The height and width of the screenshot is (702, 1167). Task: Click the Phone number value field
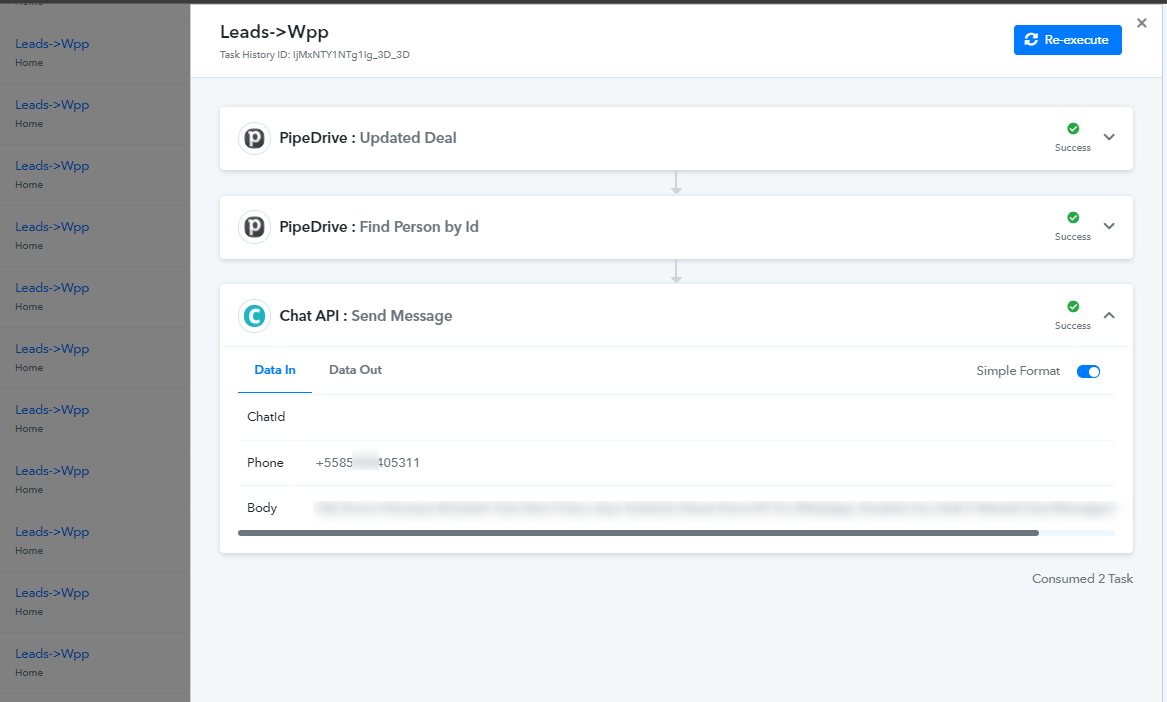click(367, 463)
